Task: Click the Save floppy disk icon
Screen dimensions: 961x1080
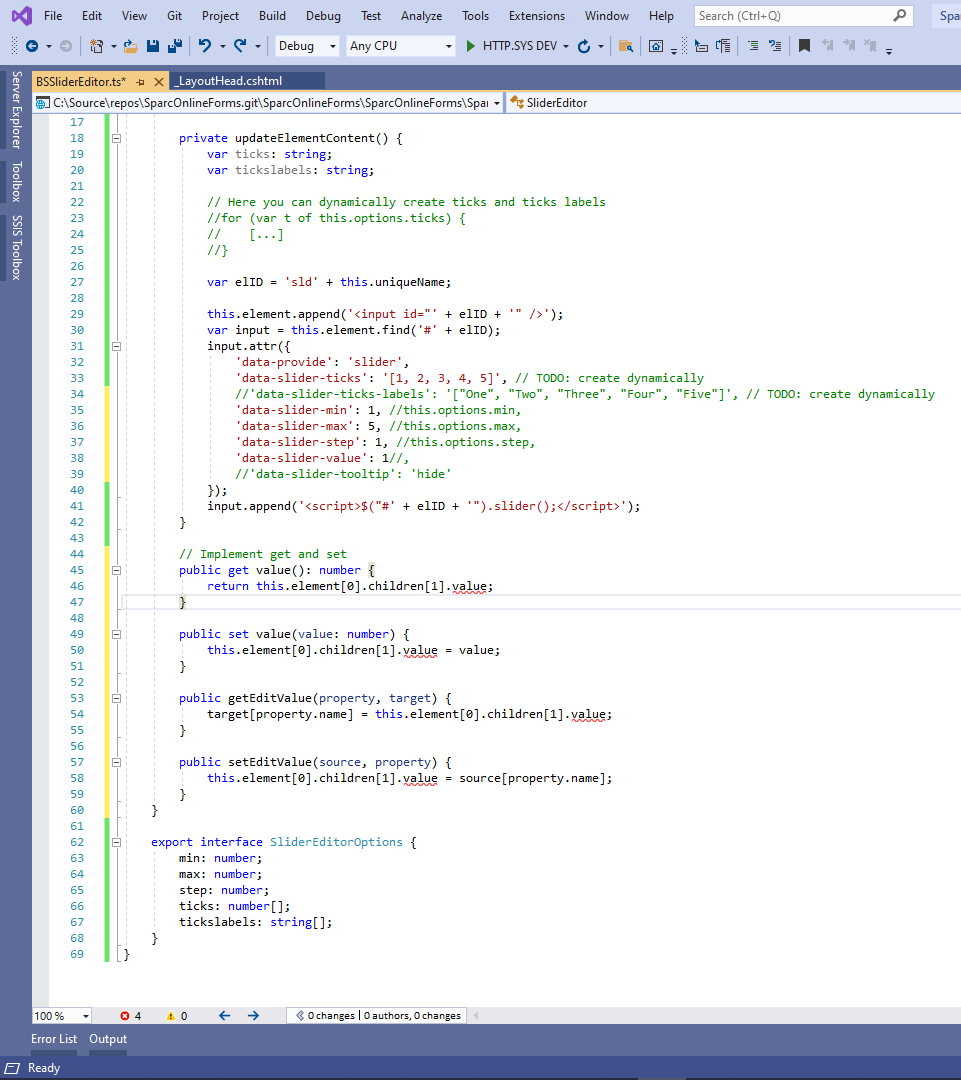Action: 153,46
